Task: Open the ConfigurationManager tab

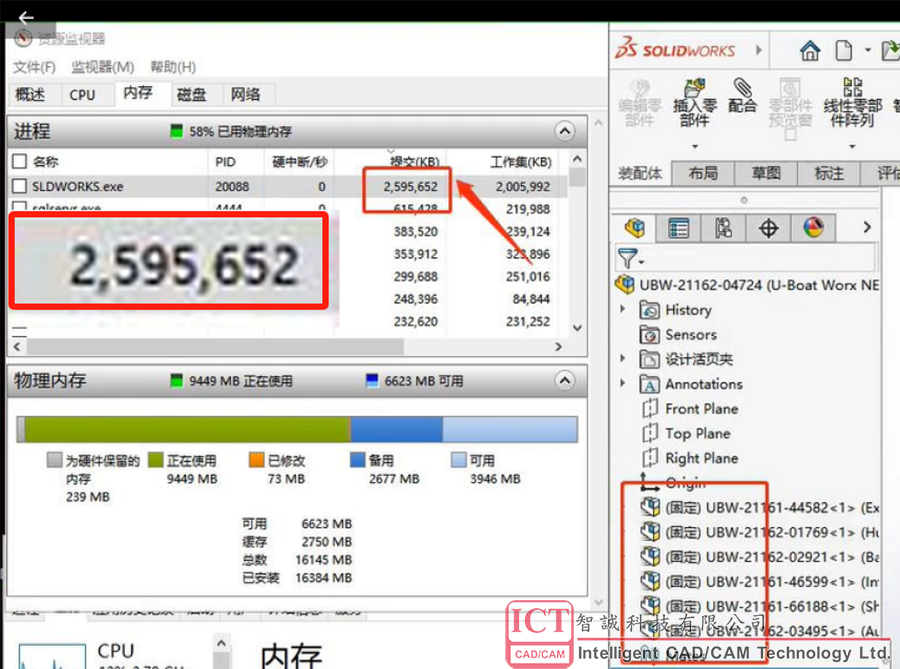Action: (723, 228)
